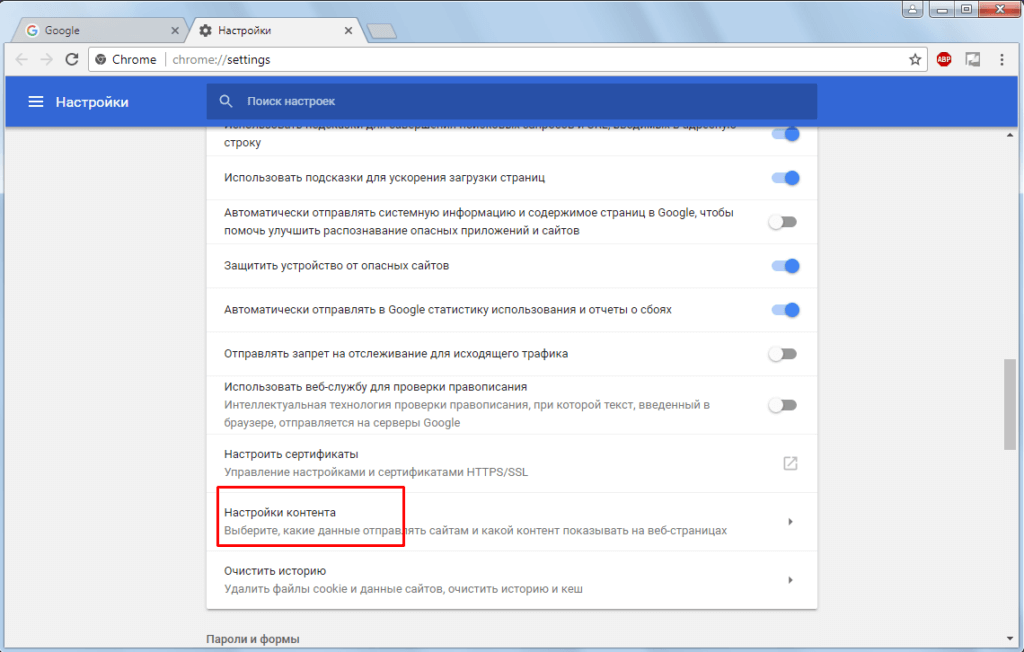Toggle protect device from dangerous sites
The width and height of the screenshot is (1024, 652).
coord(786,266)
